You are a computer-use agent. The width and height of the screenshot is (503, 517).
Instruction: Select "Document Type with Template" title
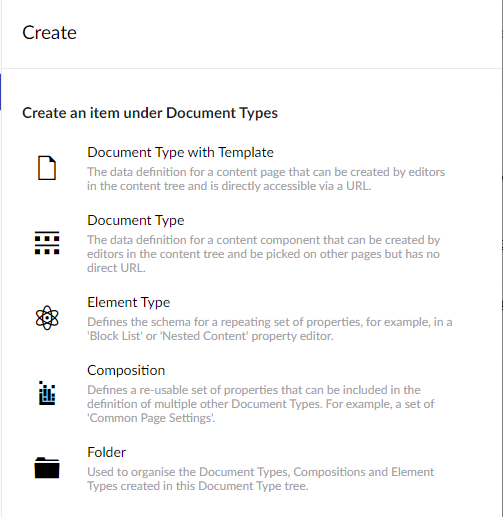(x=180, y=152)
